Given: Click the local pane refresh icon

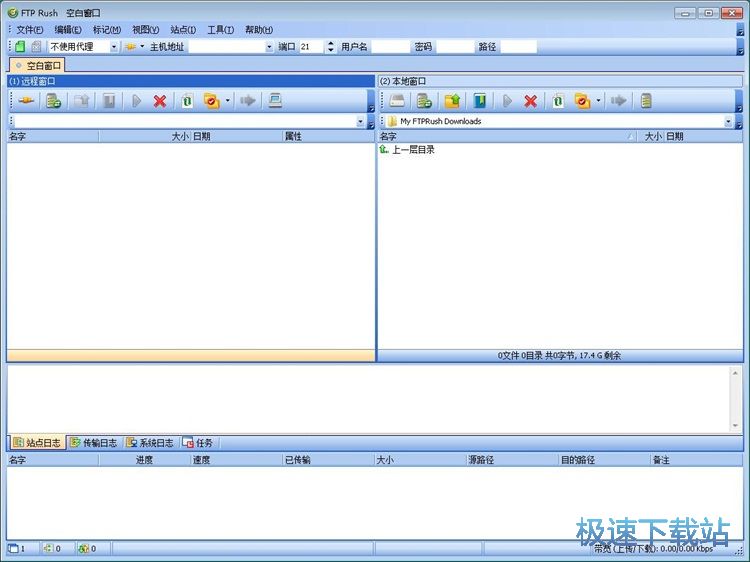Looking at the screenshot, I should (x=558, y=101).
